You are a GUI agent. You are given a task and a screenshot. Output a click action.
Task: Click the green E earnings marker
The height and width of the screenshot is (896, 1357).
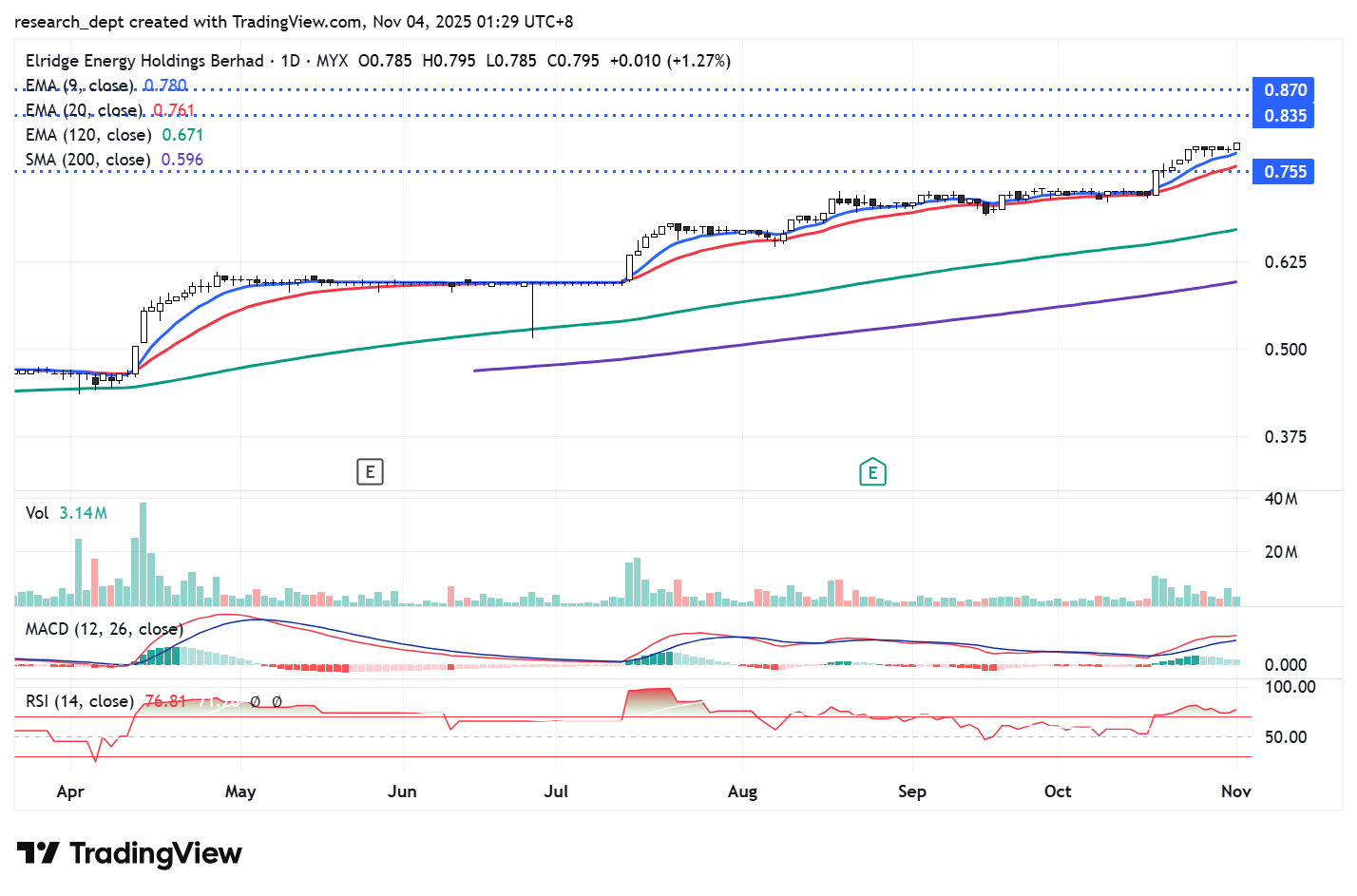pos(871,472)
